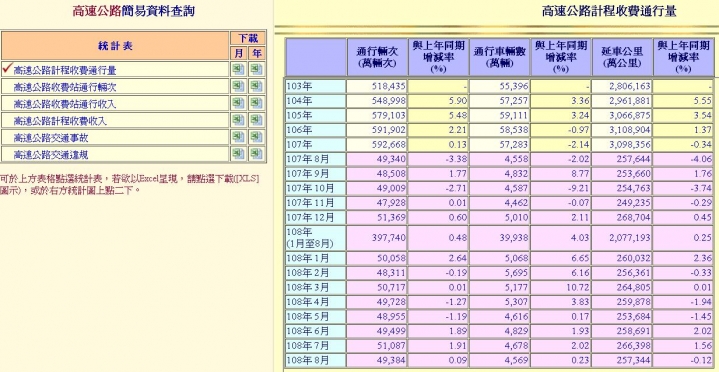Click the 月 download column header
Viewport: 719px width, 372px height.
pyautogui.click(x=238, y=53)
